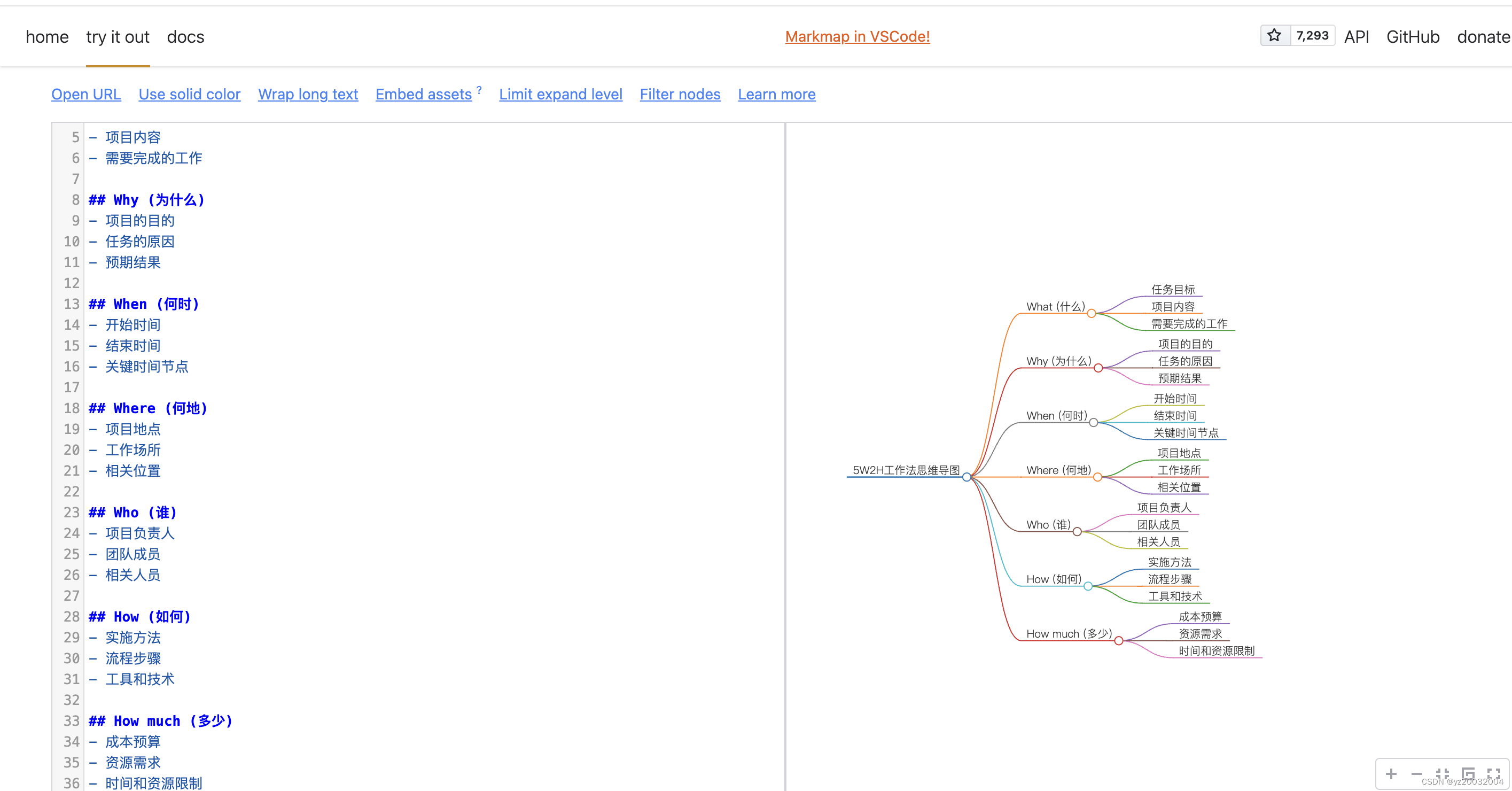The image size is (1512, 791).
Task: Click the GitHub star icon
Action: pos(1274,36)
